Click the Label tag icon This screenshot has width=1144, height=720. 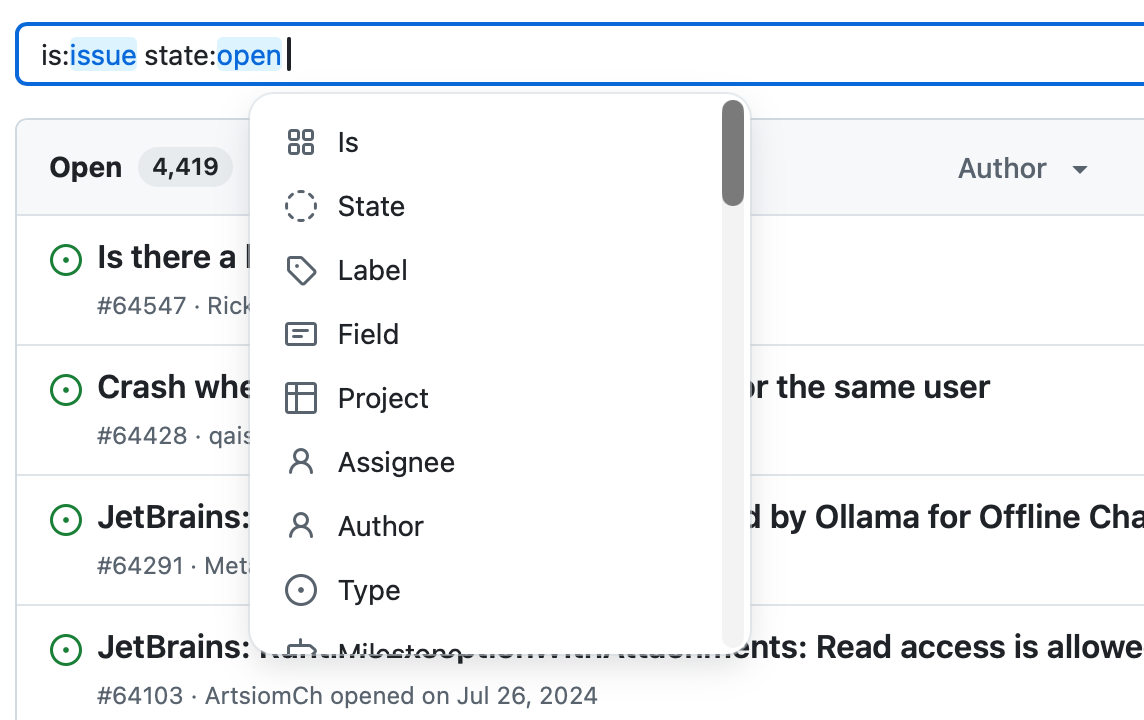pos(301,270)
